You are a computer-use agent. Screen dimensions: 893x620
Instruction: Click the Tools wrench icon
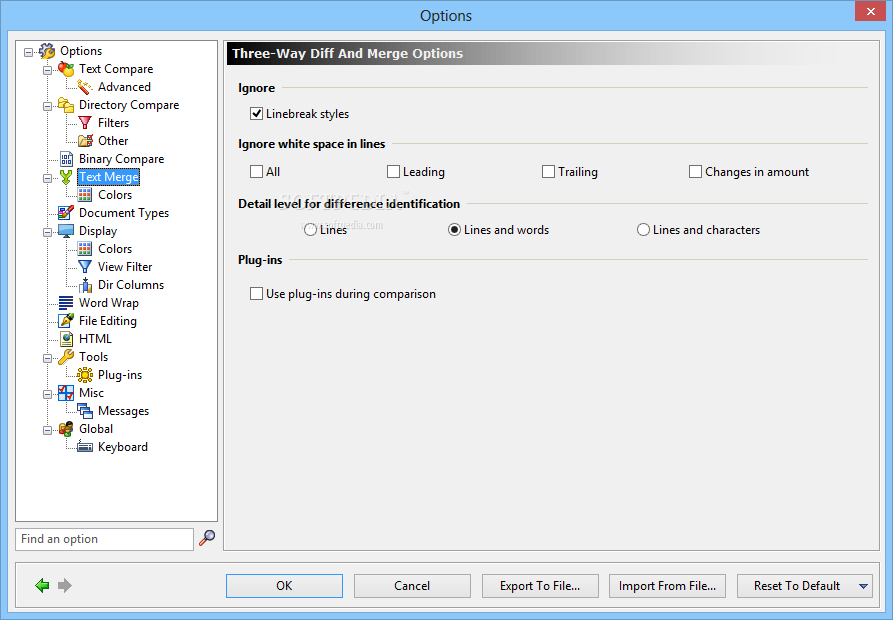pos(66,357)
